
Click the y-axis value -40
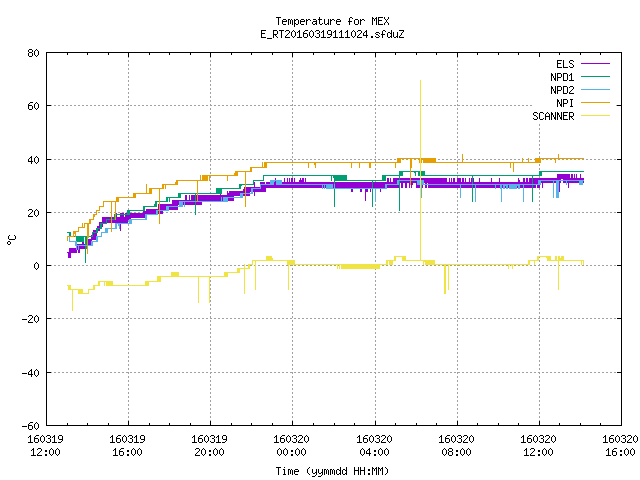[31, 373]
